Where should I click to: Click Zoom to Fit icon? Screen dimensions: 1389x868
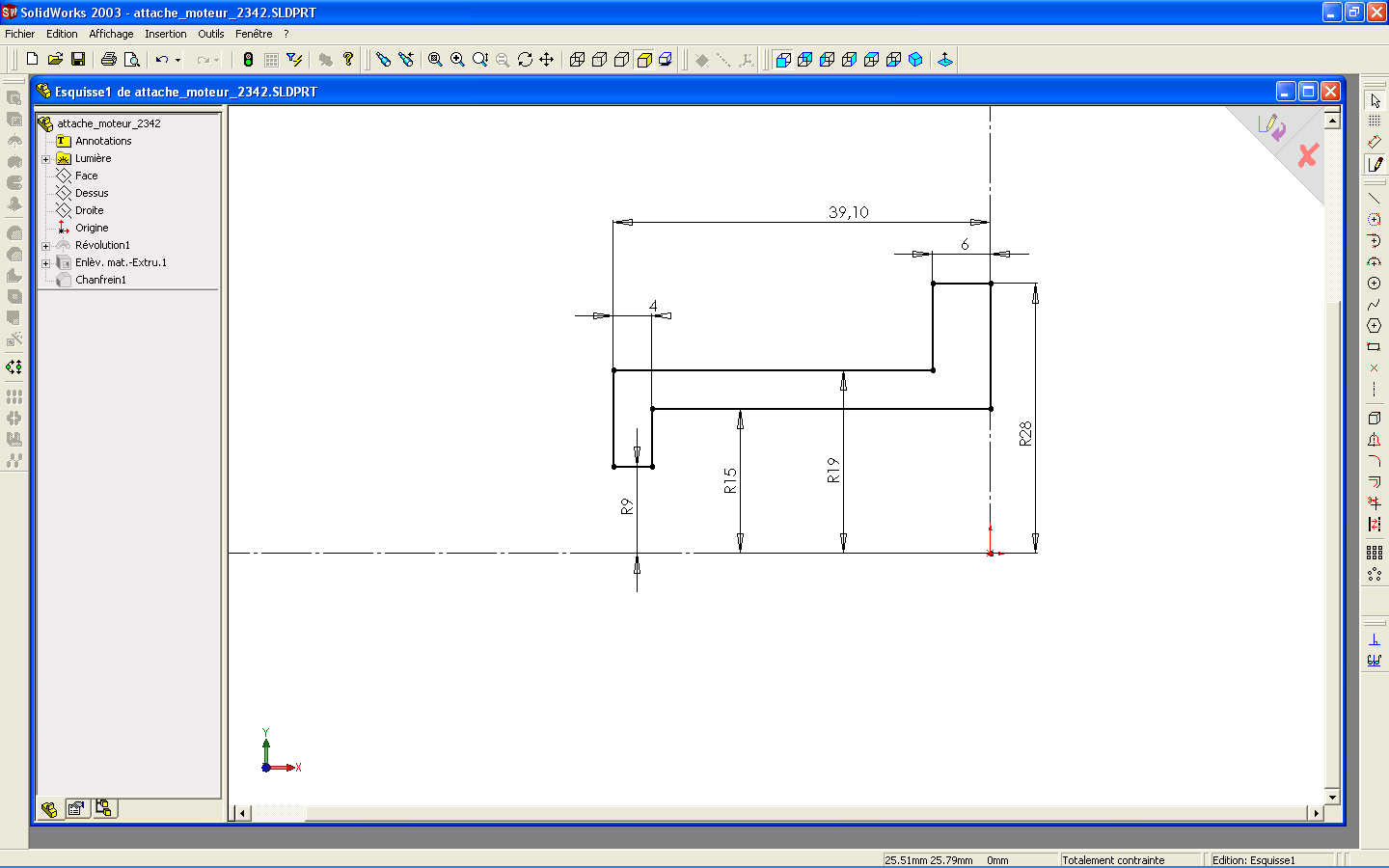click(435, 60)
